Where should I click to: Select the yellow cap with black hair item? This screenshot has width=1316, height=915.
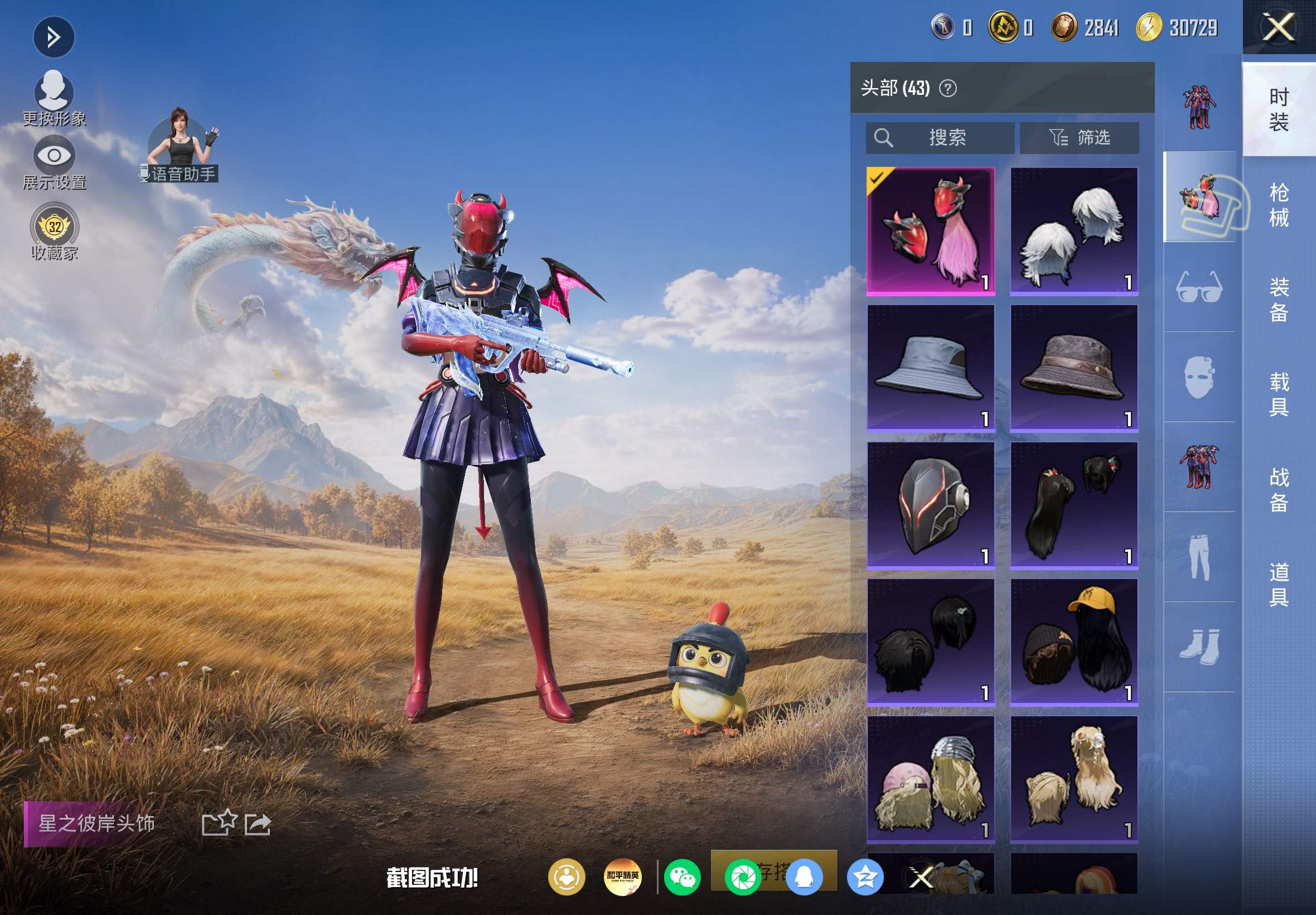pyautogui.click(x=1073, y=642)
